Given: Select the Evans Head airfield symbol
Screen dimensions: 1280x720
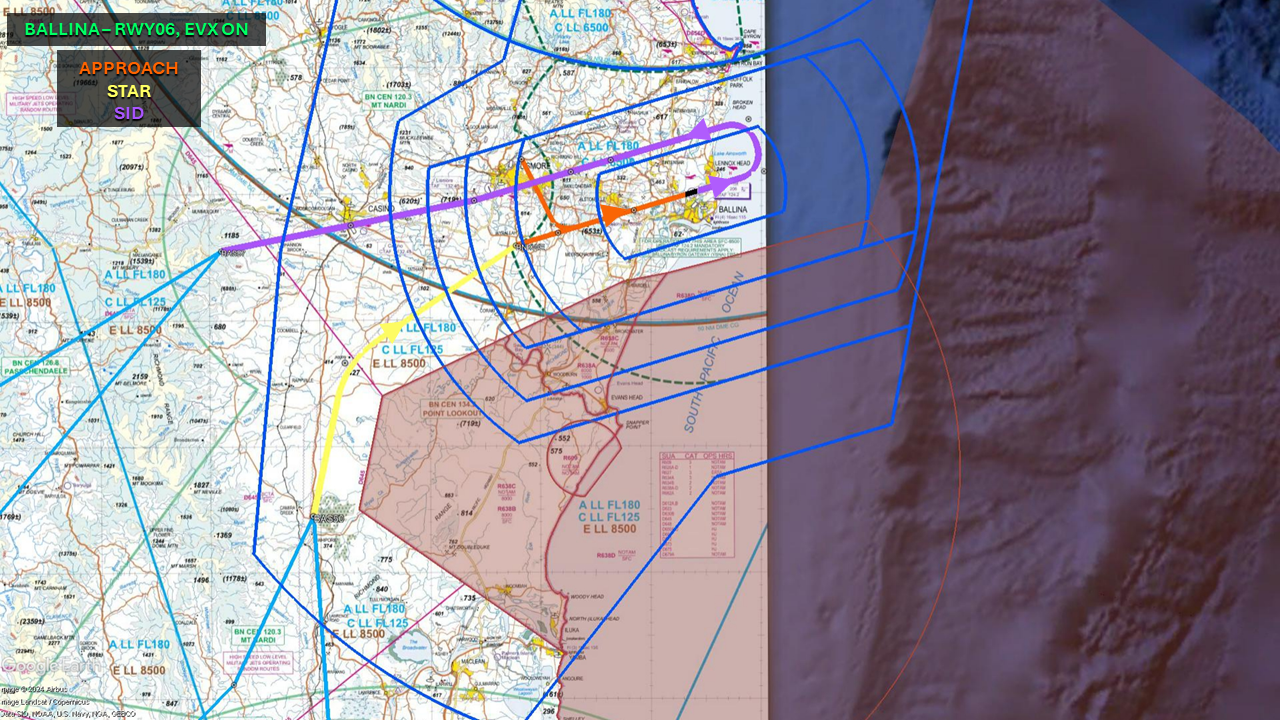Looking at the screenshot, I should pos(599,391).
